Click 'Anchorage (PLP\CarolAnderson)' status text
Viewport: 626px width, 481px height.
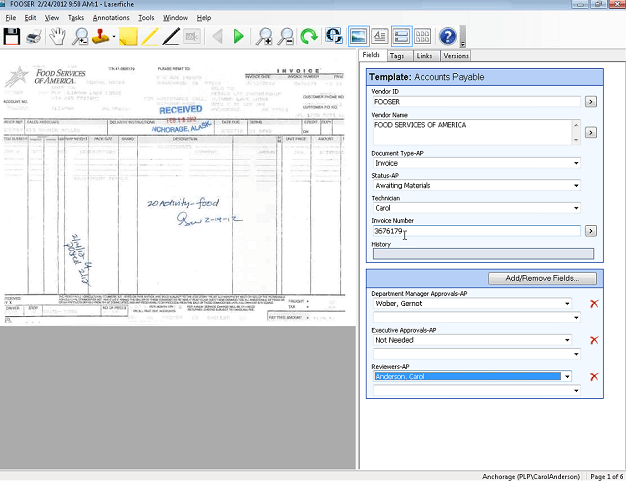point(531,476)
